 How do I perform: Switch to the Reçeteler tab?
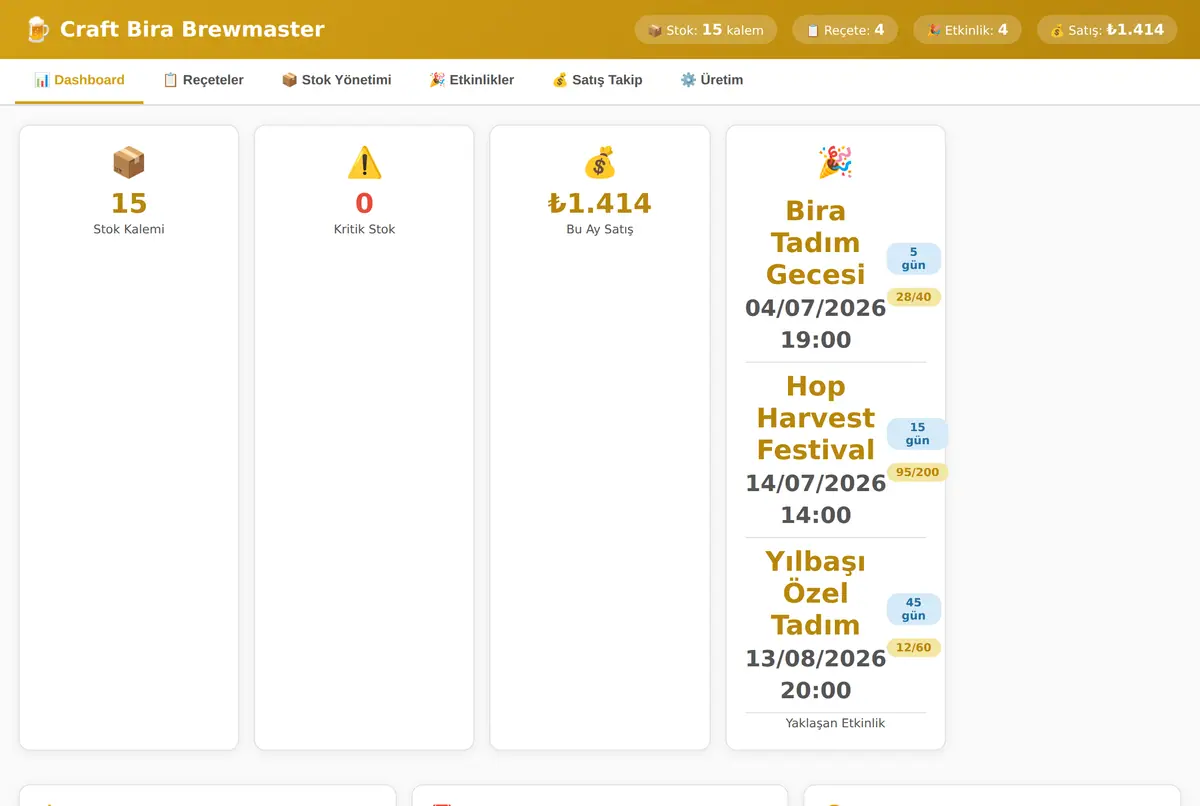tap(203, 80)
